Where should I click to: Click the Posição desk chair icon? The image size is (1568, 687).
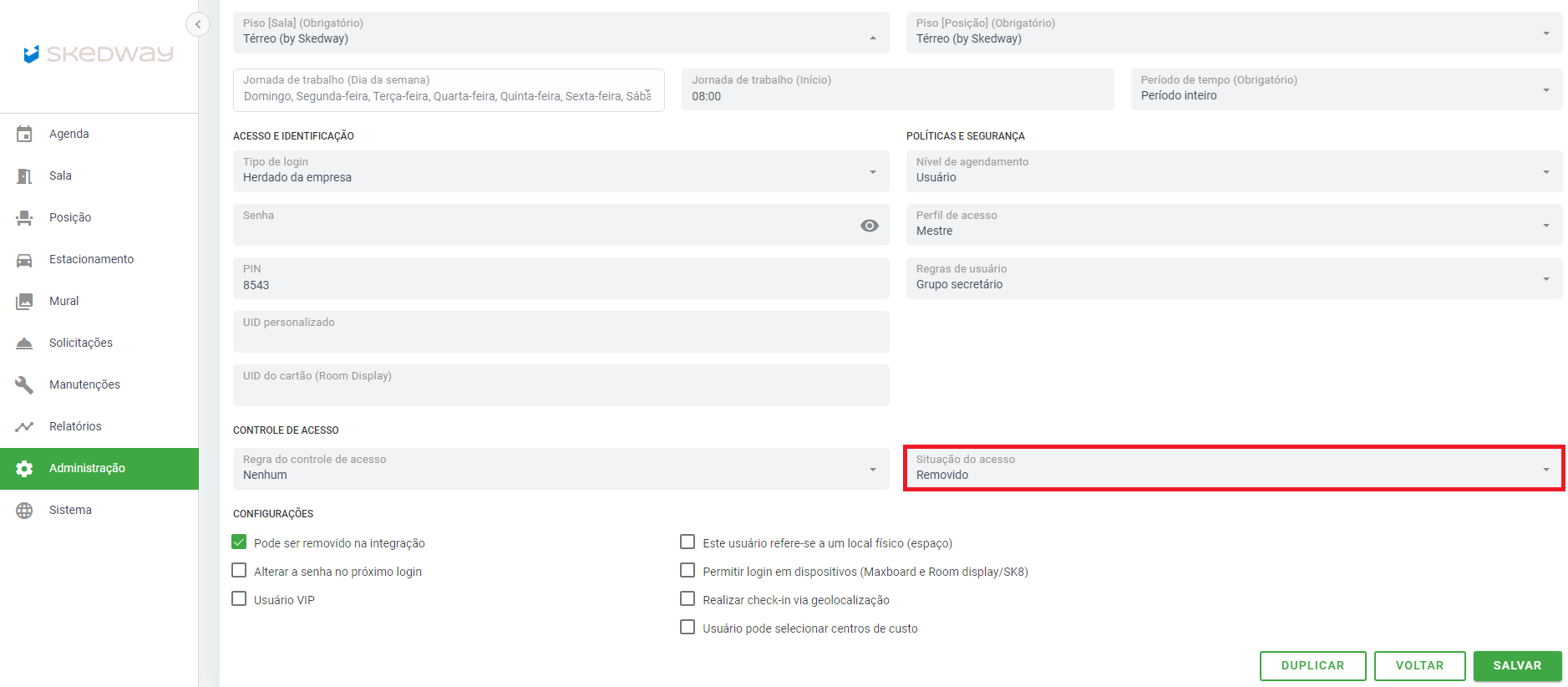(24, 217)
